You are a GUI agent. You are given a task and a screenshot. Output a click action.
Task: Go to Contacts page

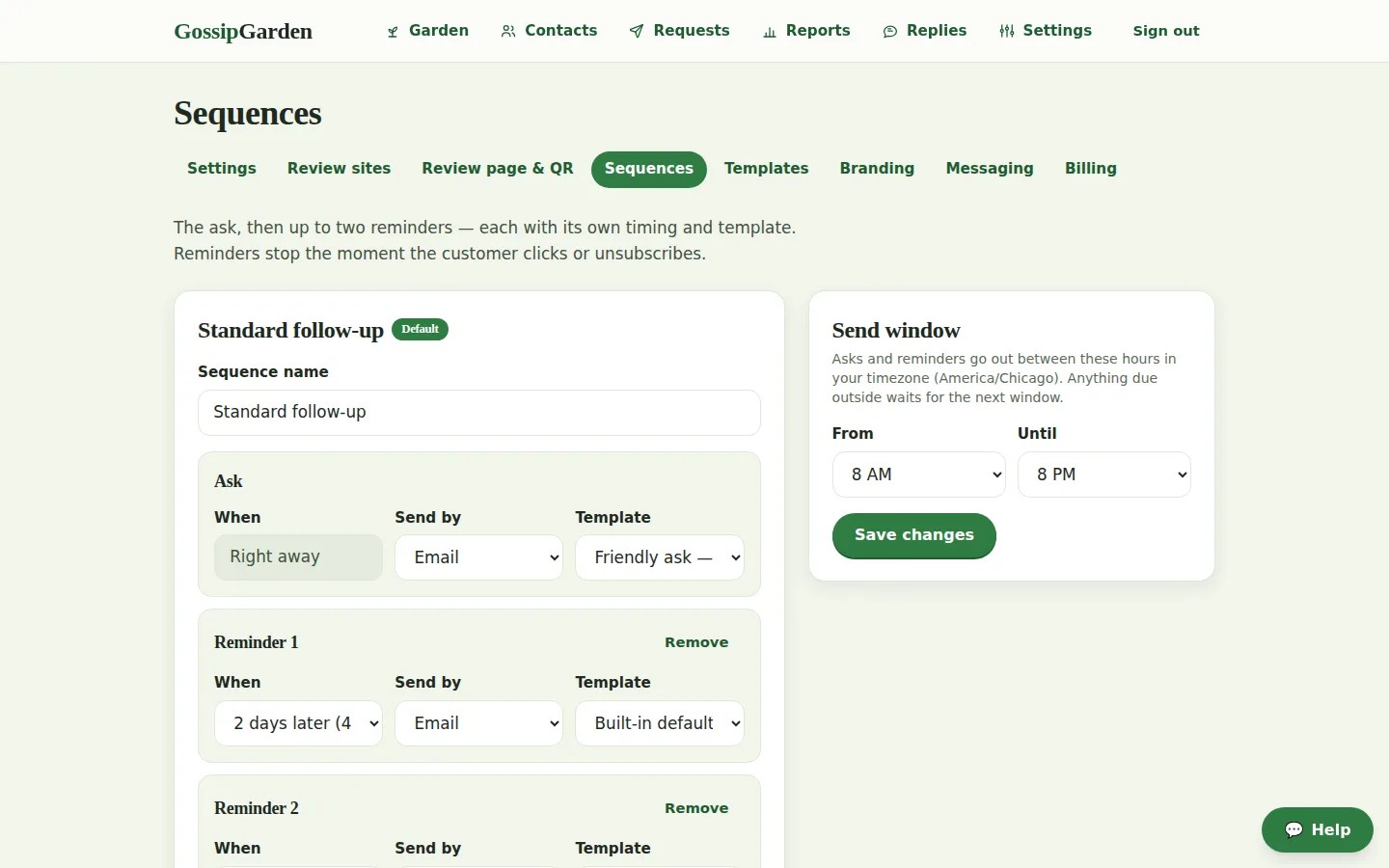tap(550, 31)
